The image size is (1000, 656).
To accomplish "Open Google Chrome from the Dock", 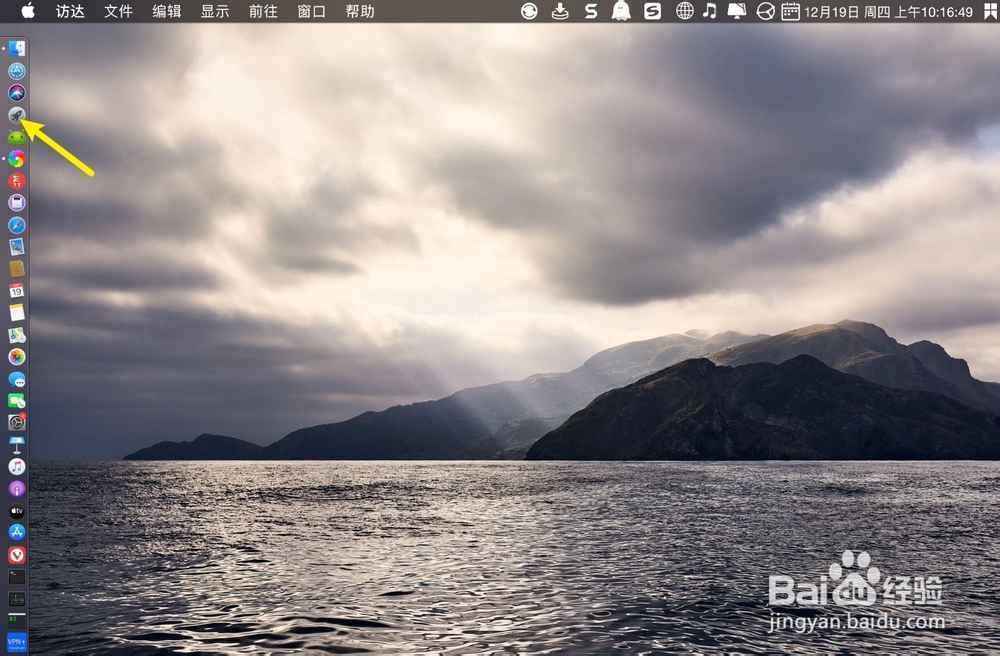I will click(16, 157).
